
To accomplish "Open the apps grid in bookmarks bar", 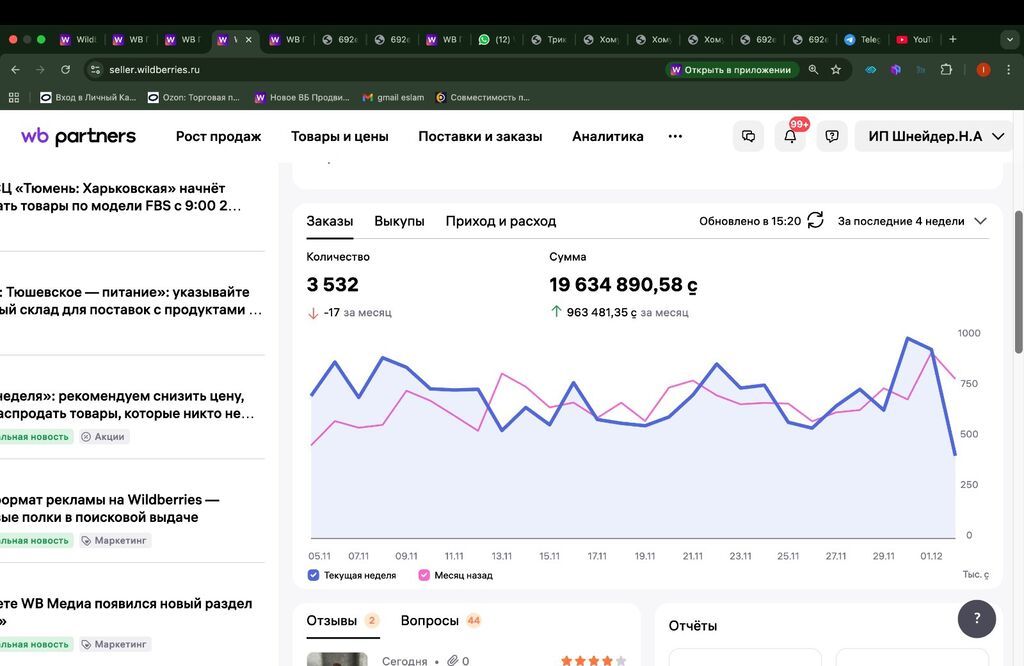I will click(x=14, y=97).
